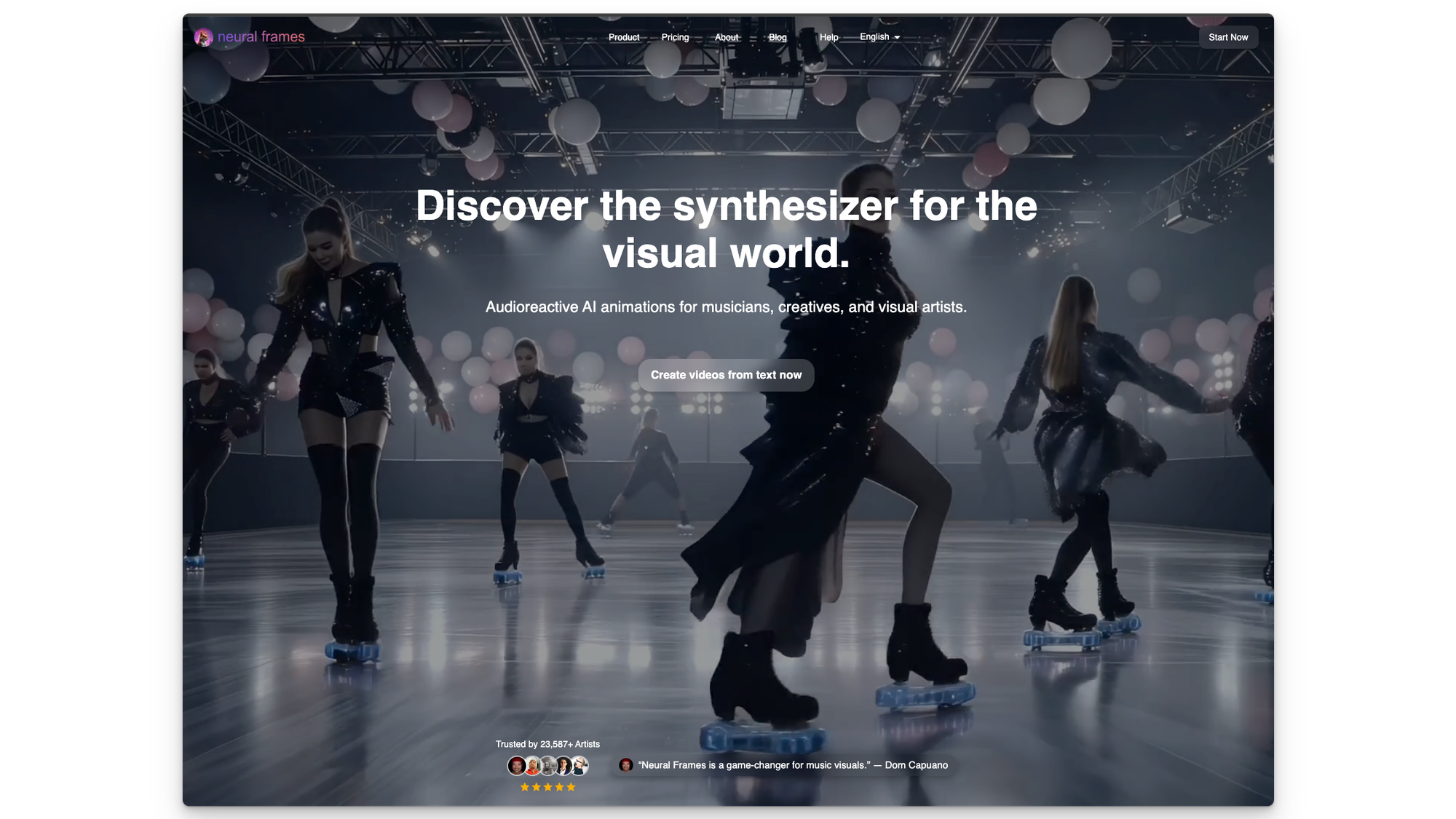Click the five-star rating row
Image resolution: width=1456 pixels, height=819 pixels.
click(547, 787)
